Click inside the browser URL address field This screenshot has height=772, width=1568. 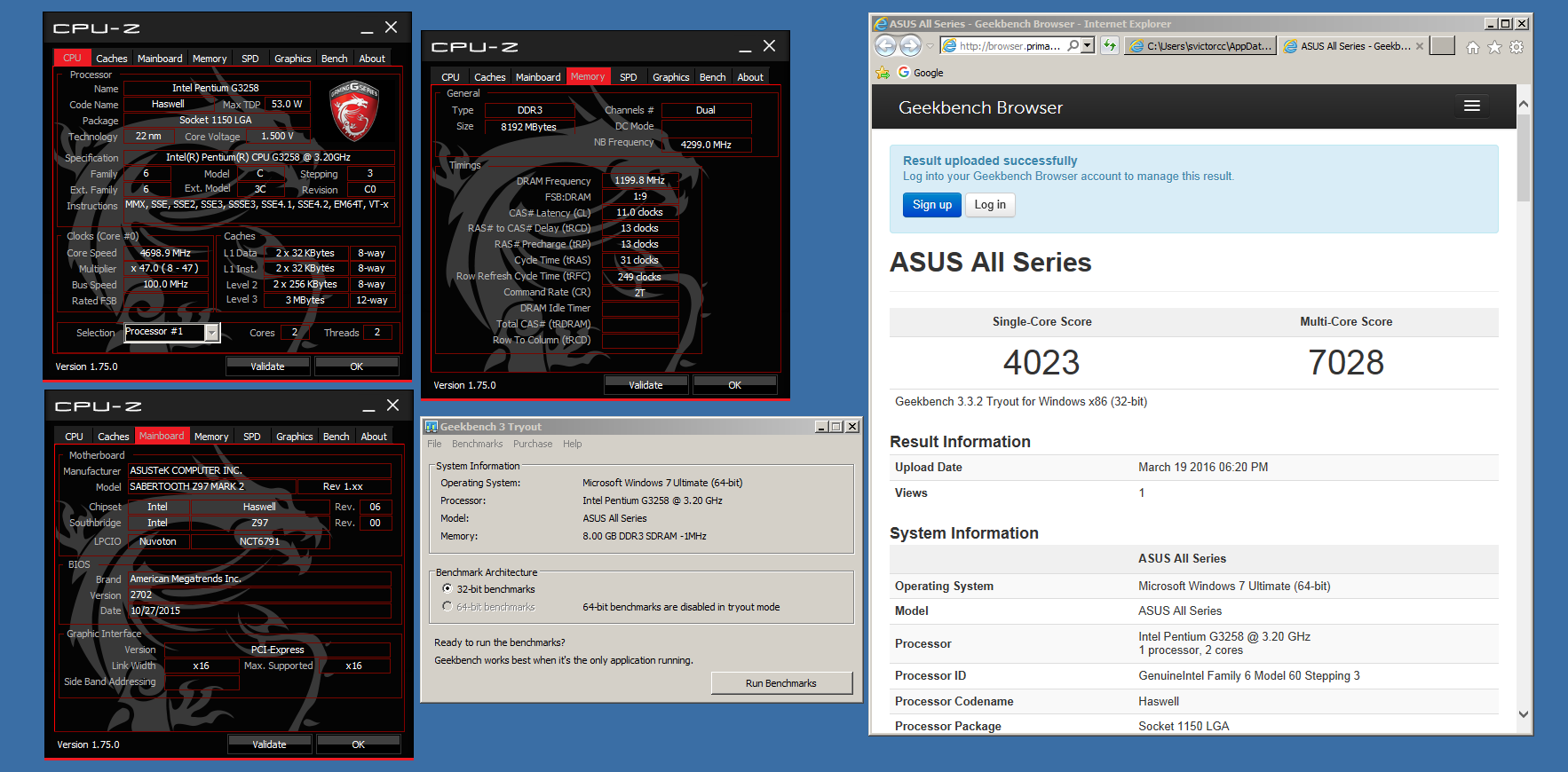[x=1009, y=46]
